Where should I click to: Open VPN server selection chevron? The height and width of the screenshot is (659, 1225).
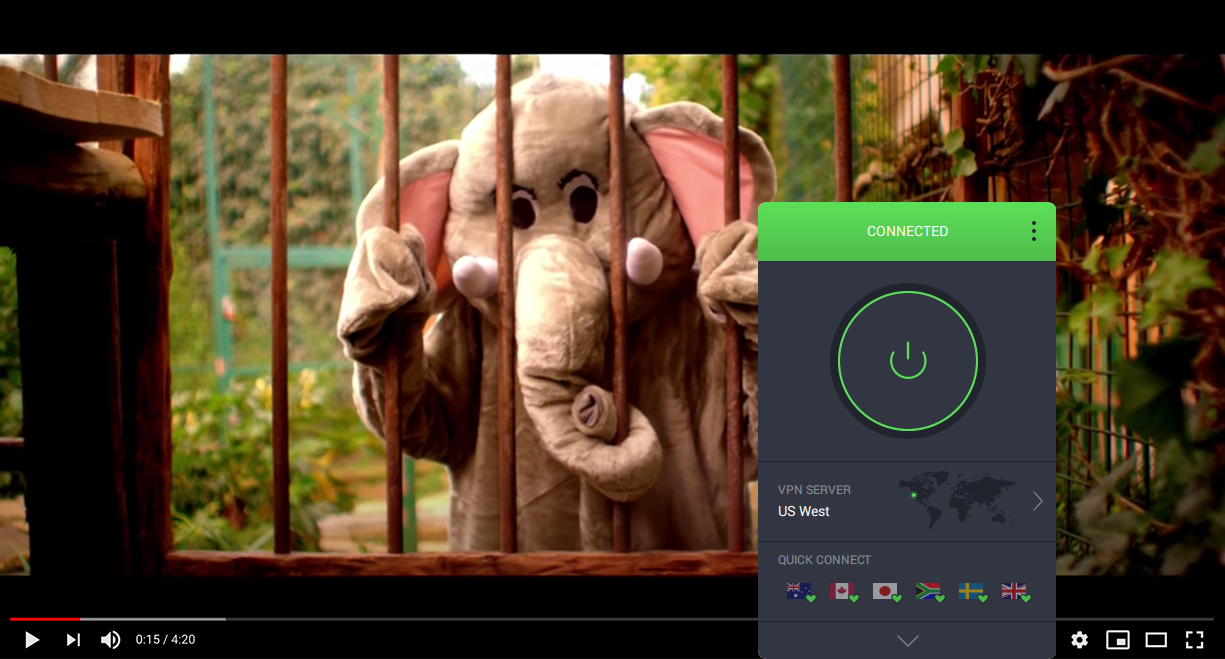click(1037, 501)
